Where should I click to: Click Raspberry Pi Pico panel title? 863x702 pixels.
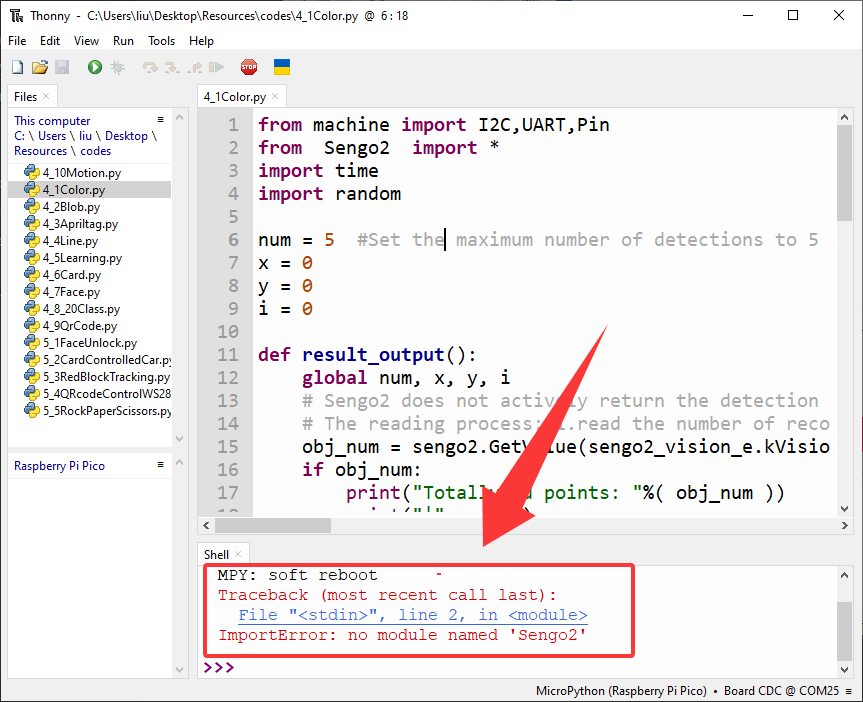pyautogui.click(x=59, y=466)
